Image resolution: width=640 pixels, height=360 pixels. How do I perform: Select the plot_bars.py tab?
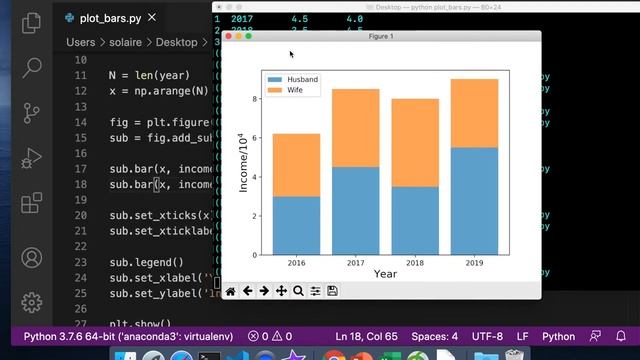coord(110,18)
